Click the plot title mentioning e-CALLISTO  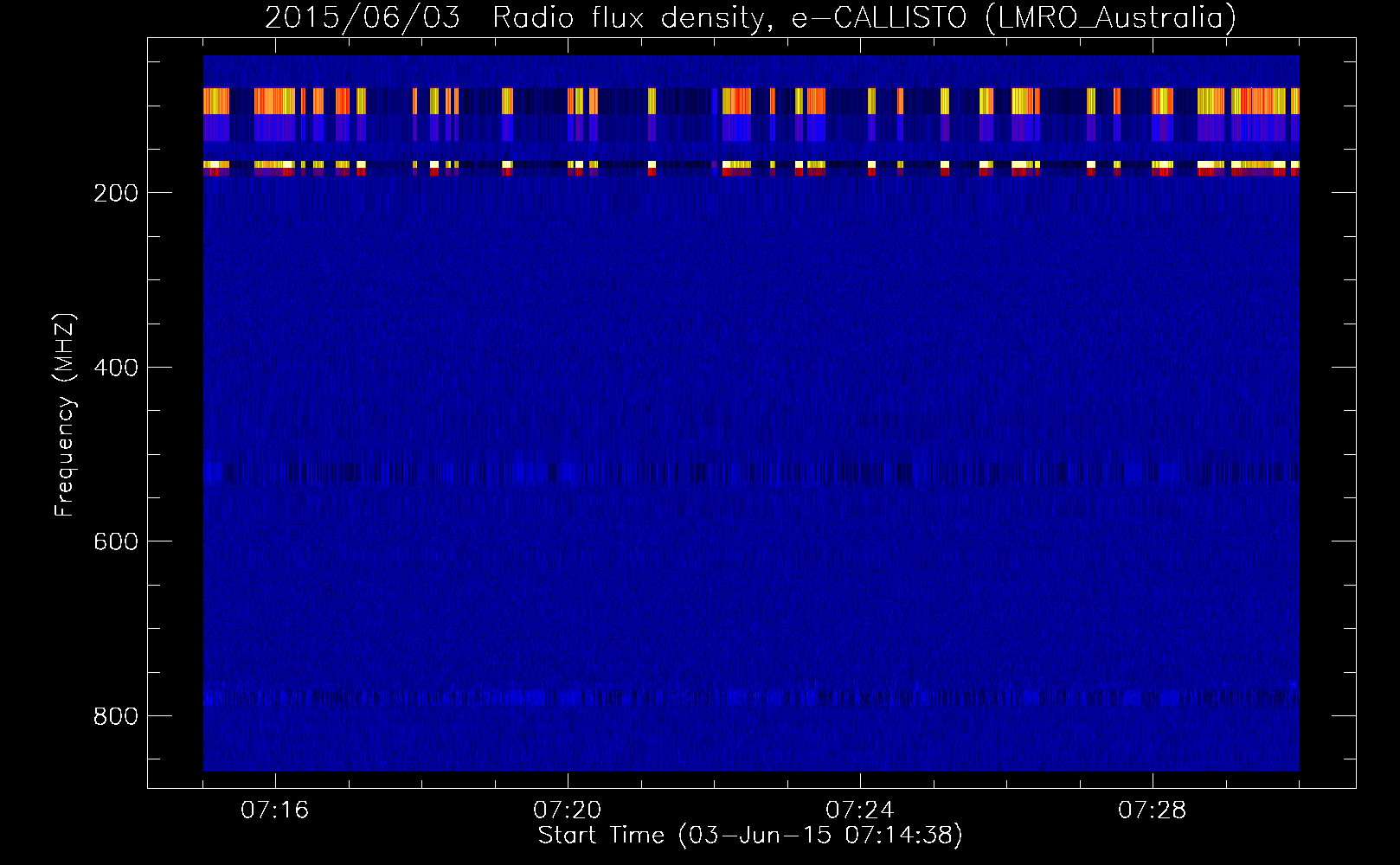pyautogui.click(x=750, y=17)
